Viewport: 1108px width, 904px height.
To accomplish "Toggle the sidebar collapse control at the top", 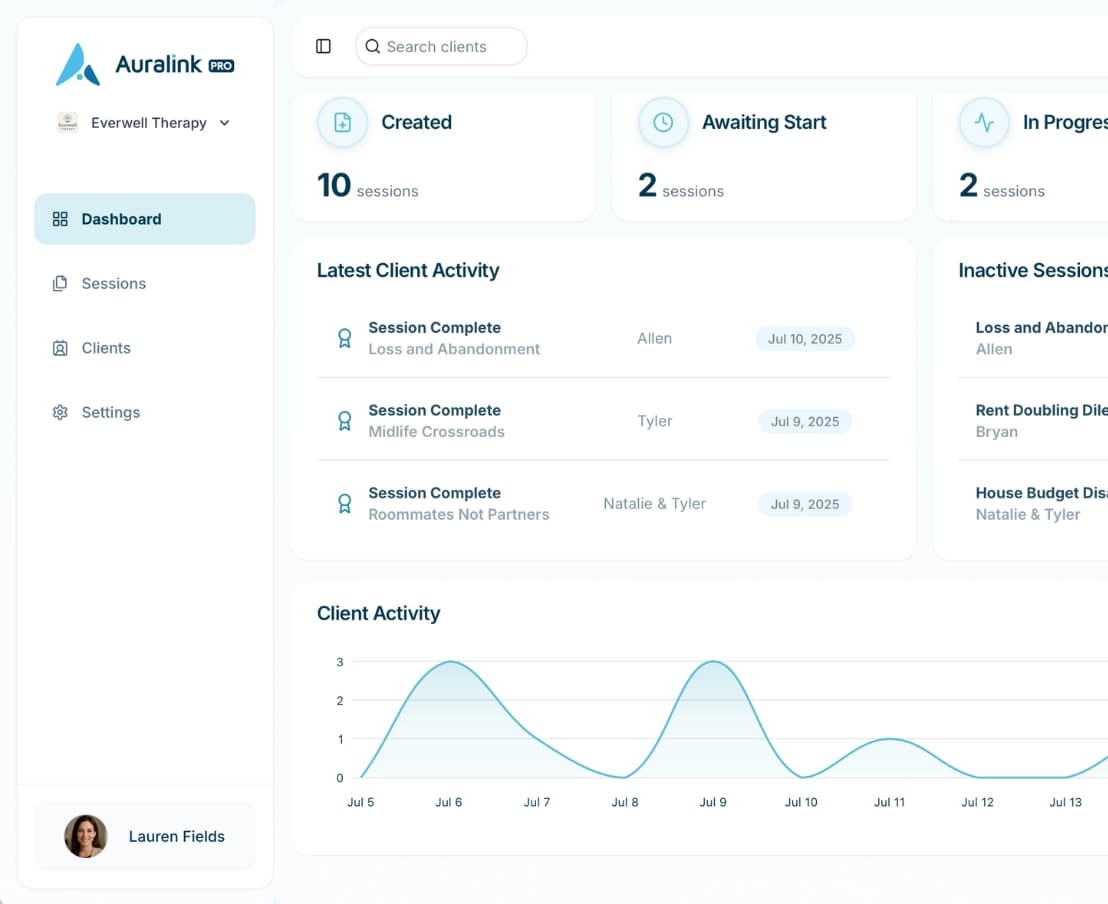I will (x=322, y=46).
